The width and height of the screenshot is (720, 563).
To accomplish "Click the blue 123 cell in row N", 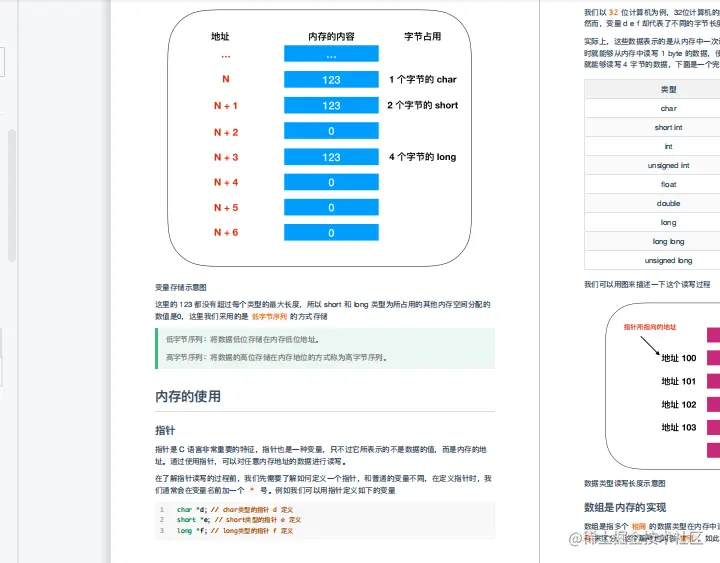I will (x=331, y=79).
